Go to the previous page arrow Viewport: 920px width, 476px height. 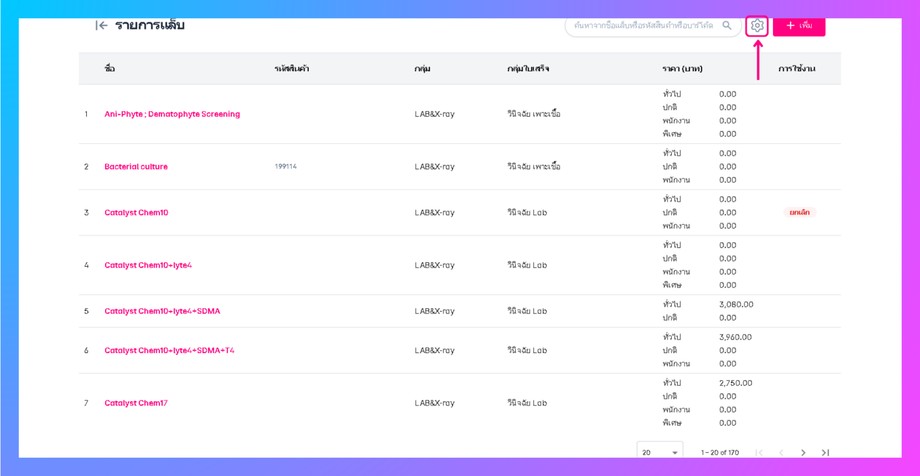(x=781, y=453)
